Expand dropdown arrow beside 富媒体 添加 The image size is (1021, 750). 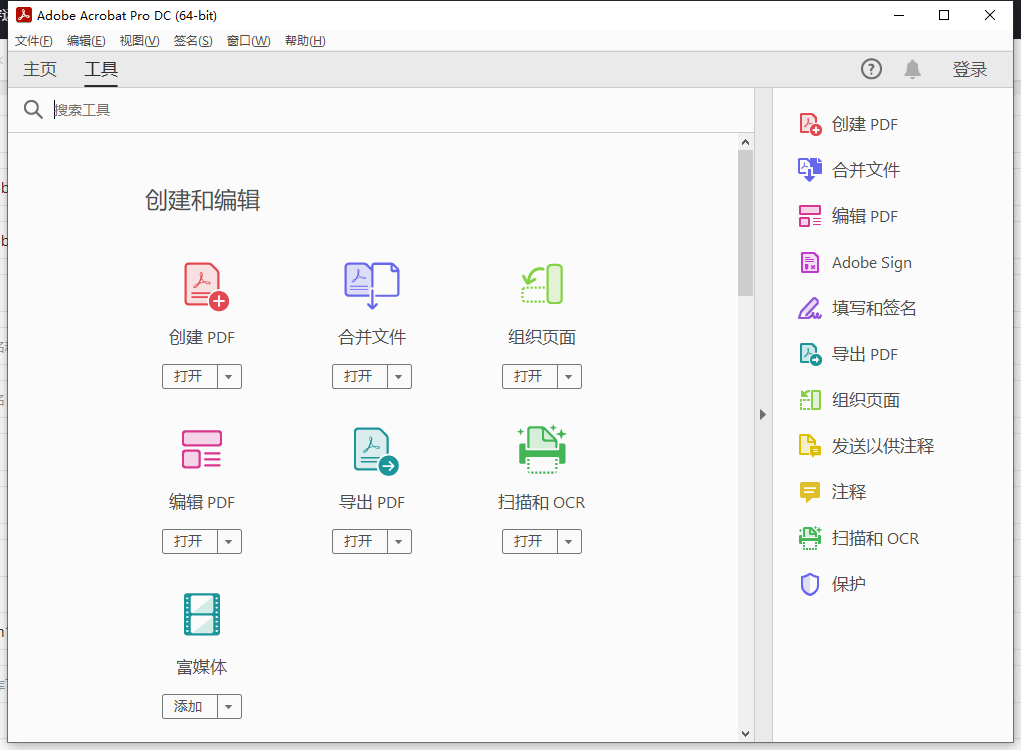pyautogui.click(x=229, y=706)
